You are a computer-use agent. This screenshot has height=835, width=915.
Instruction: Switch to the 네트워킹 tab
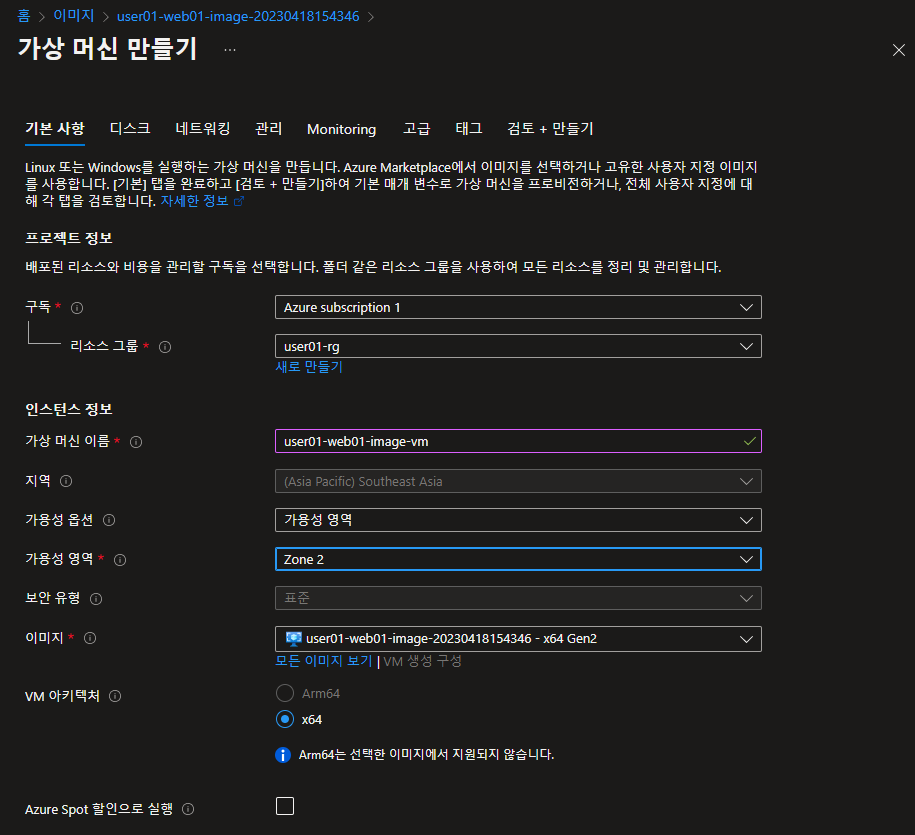(x=203, y=128)
